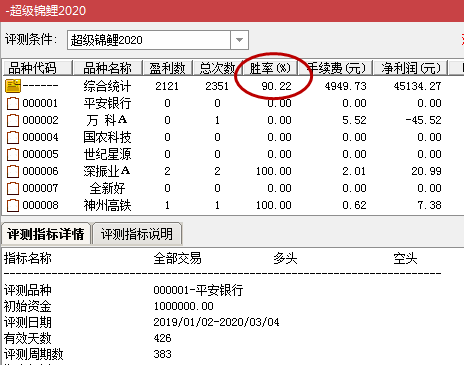Click the 综合统计 folder icon
464x365 pixels.
pos(13,86)
